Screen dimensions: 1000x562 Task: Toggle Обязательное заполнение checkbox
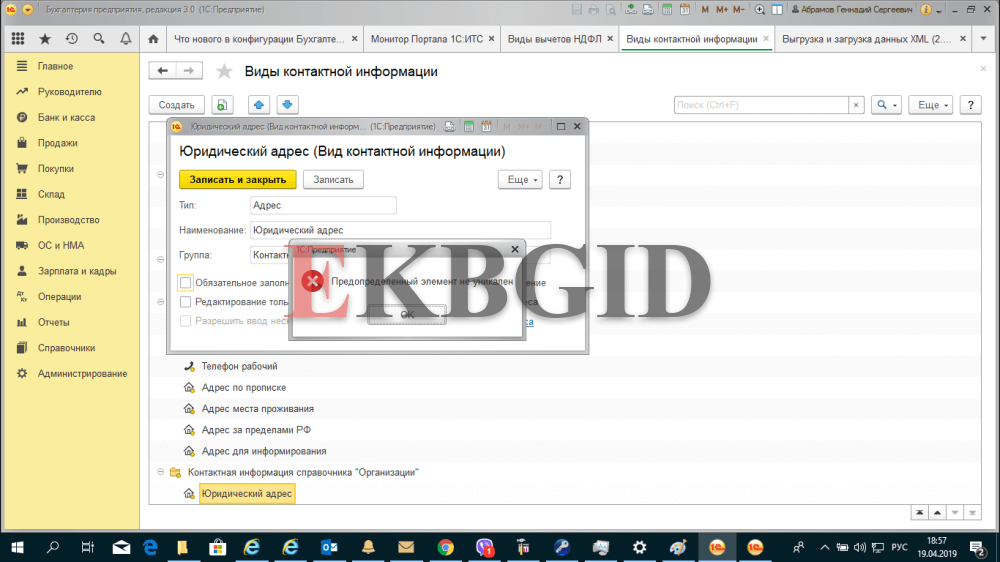pyautogui.click(x=185, y=283)
